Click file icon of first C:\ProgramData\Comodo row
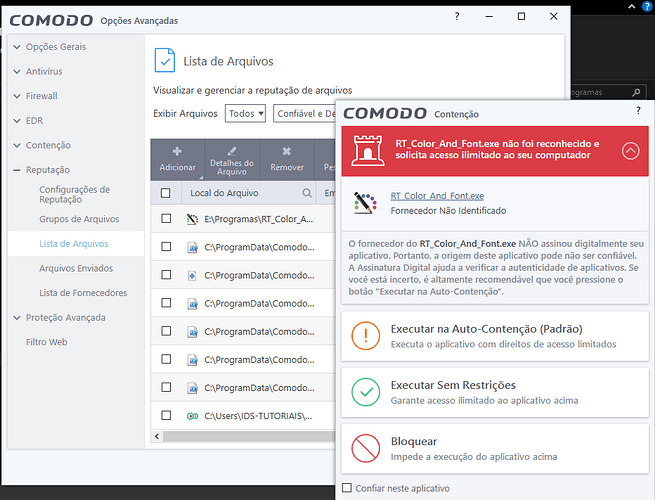655x500 pixels. (192, 247)
